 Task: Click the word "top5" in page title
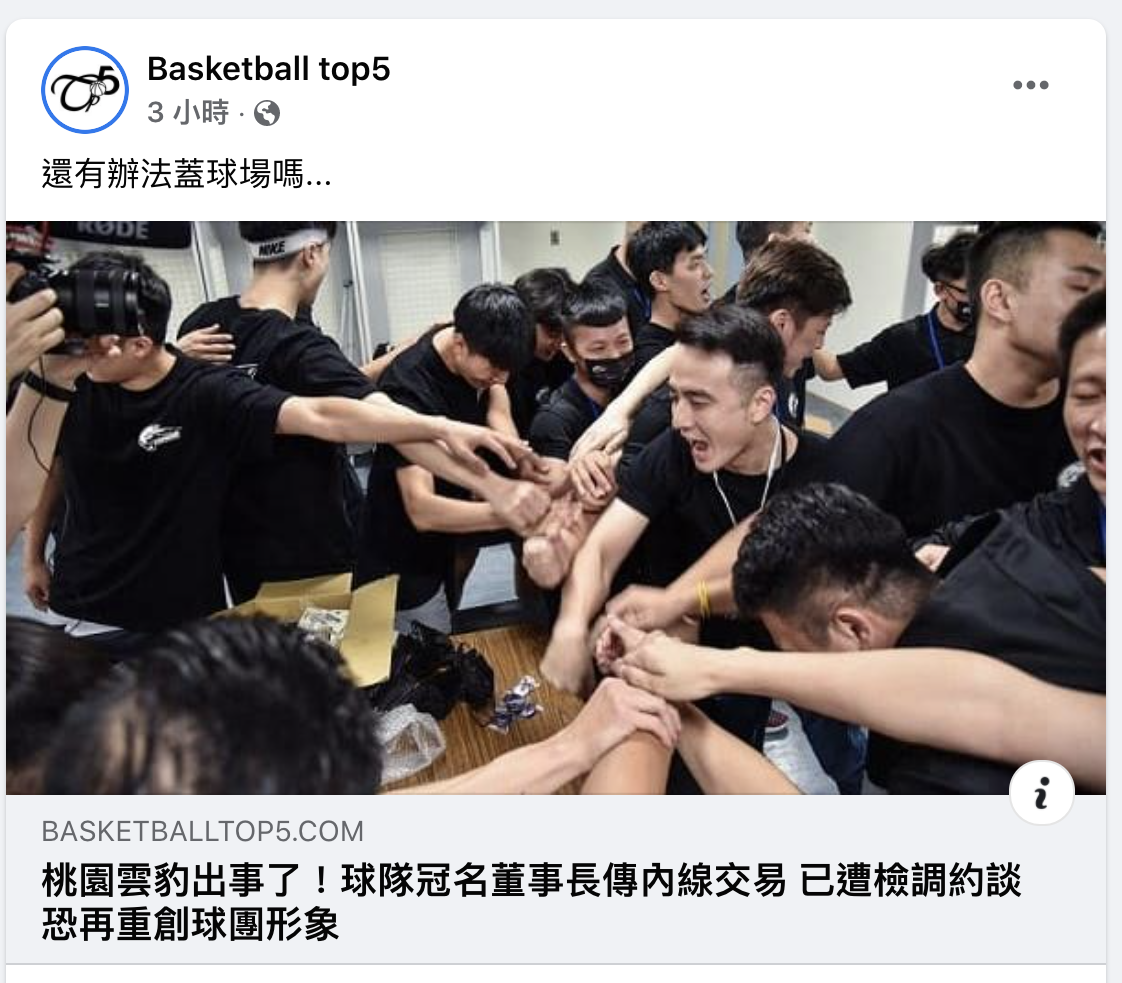tap(354, 70)
